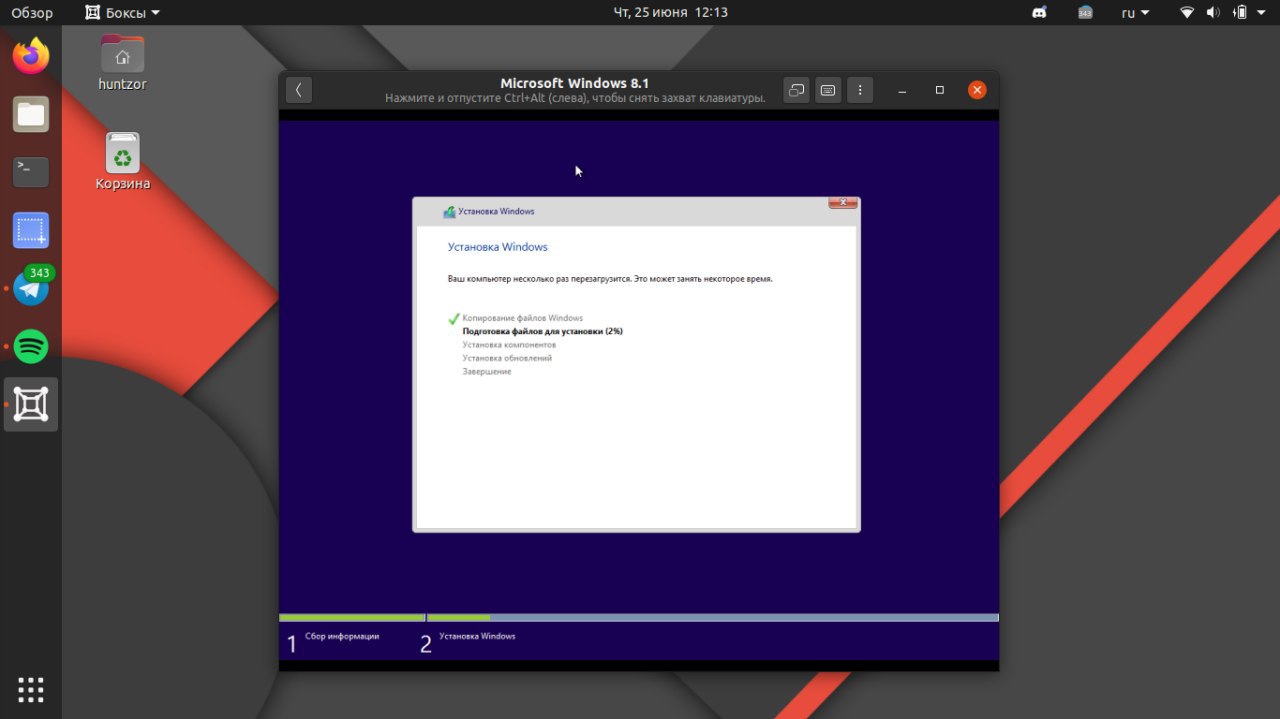
Task: Click the green checkmark by Копирование файлов
Action: pos(454,319)
